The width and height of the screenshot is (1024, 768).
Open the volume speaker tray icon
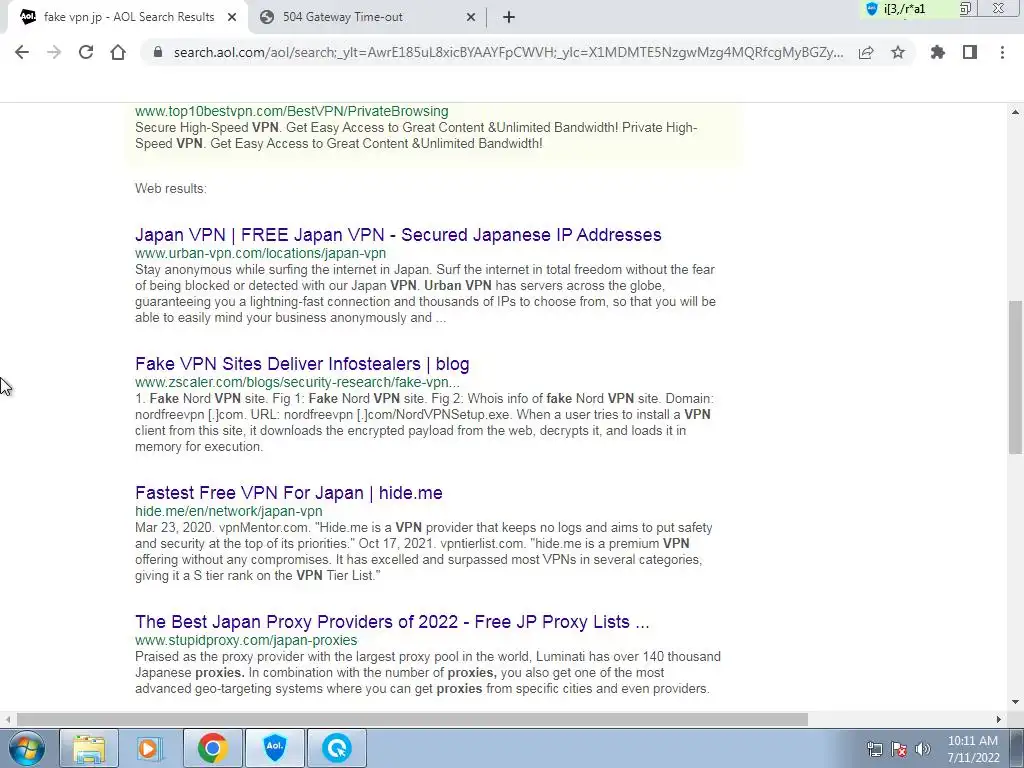pyautogui.click(x=923, y=749)
